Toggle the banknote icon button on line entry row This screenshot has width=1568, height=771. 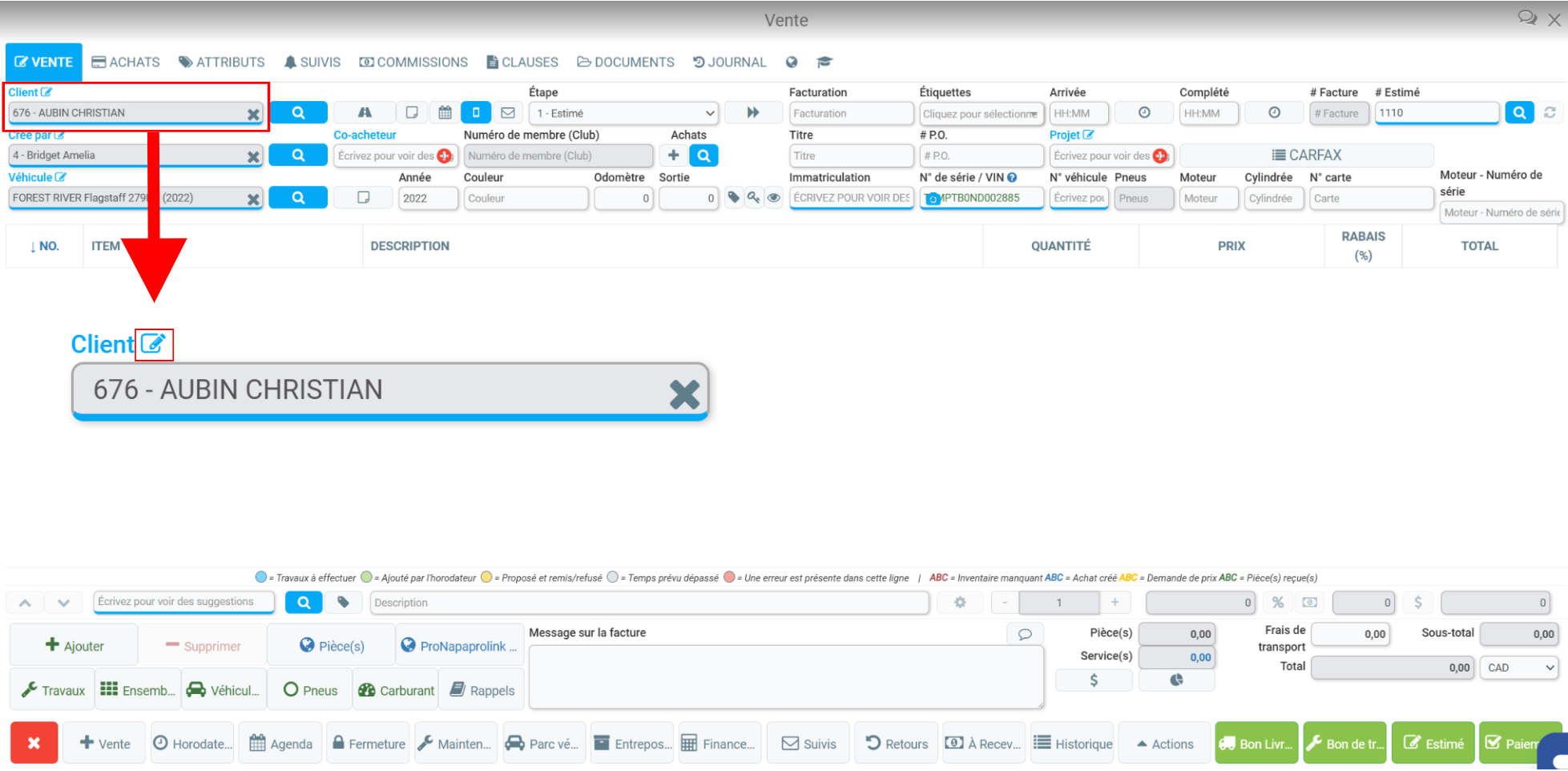(1309, 603)
